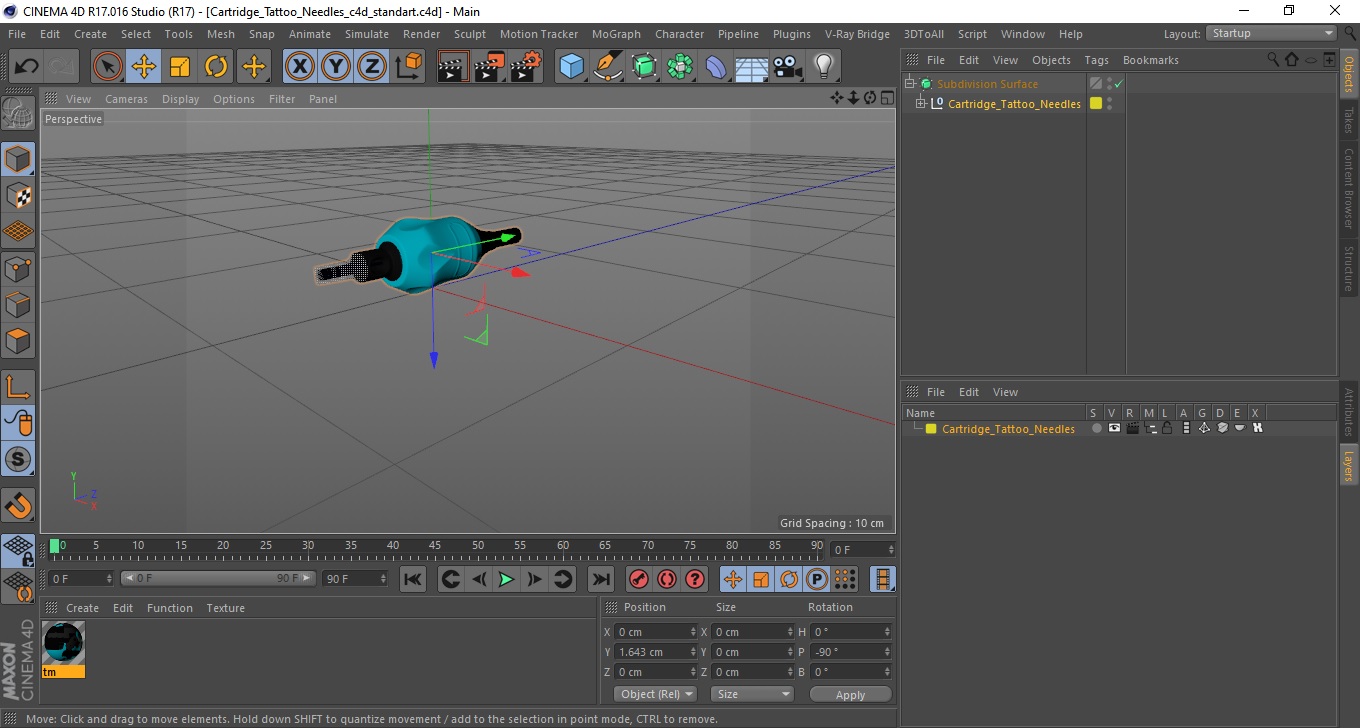
Task: Toggle layer lock for Cartridge_Tattoo_Needles
Action: pyautogui.click(x=1167, y=428)
